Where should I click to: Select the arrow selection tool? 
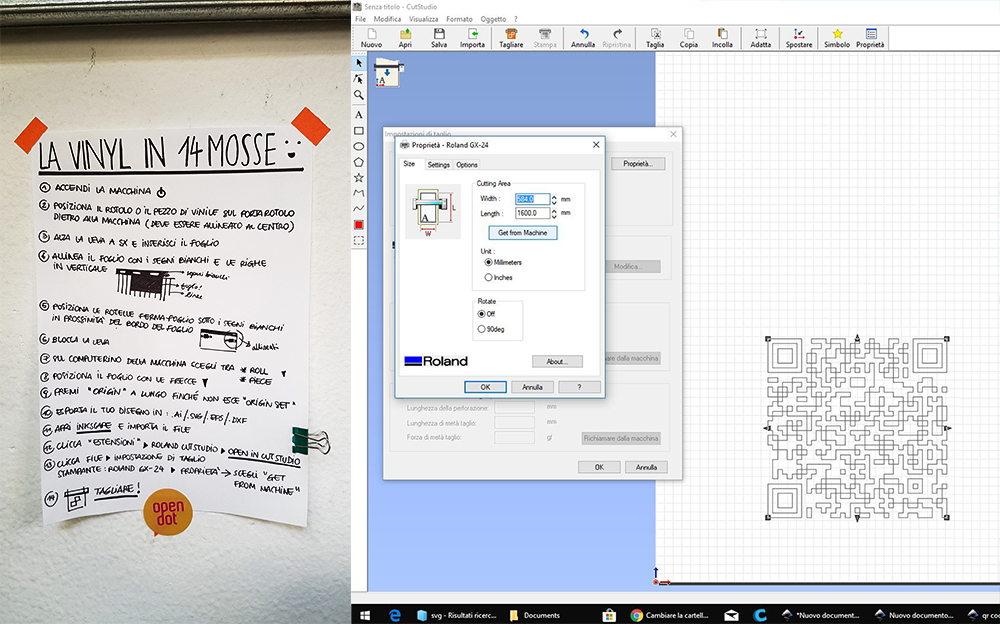359,63
